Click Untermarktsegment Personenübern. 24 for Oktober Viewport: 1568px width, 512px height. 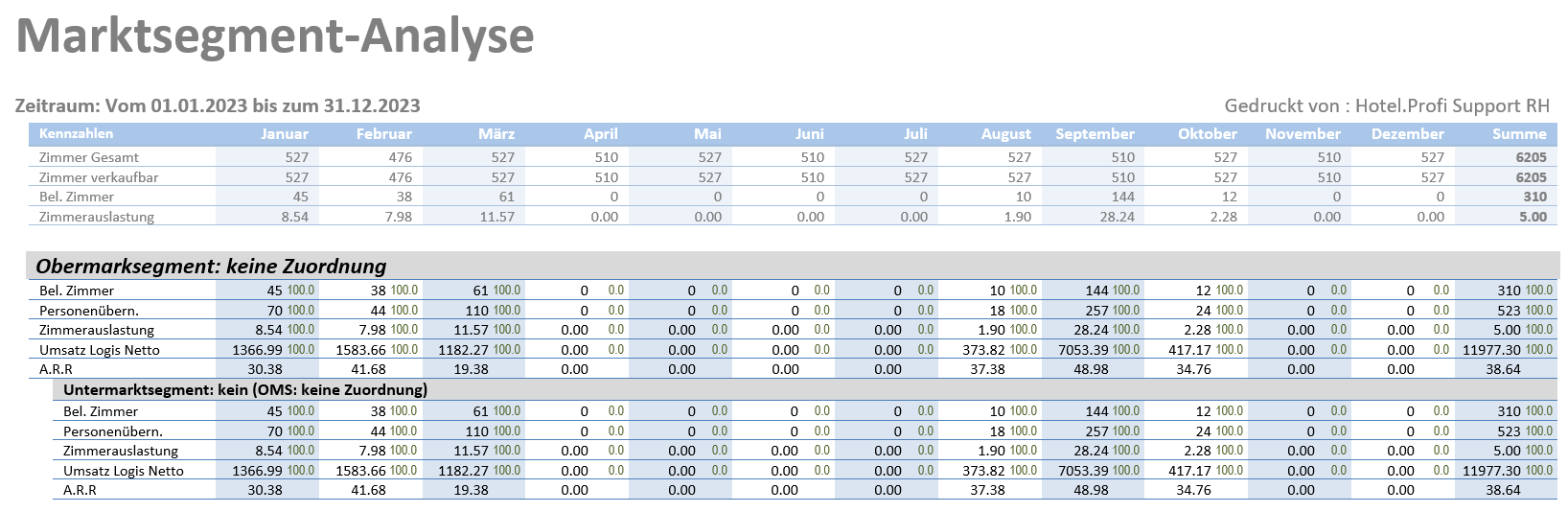point(1202,431)
